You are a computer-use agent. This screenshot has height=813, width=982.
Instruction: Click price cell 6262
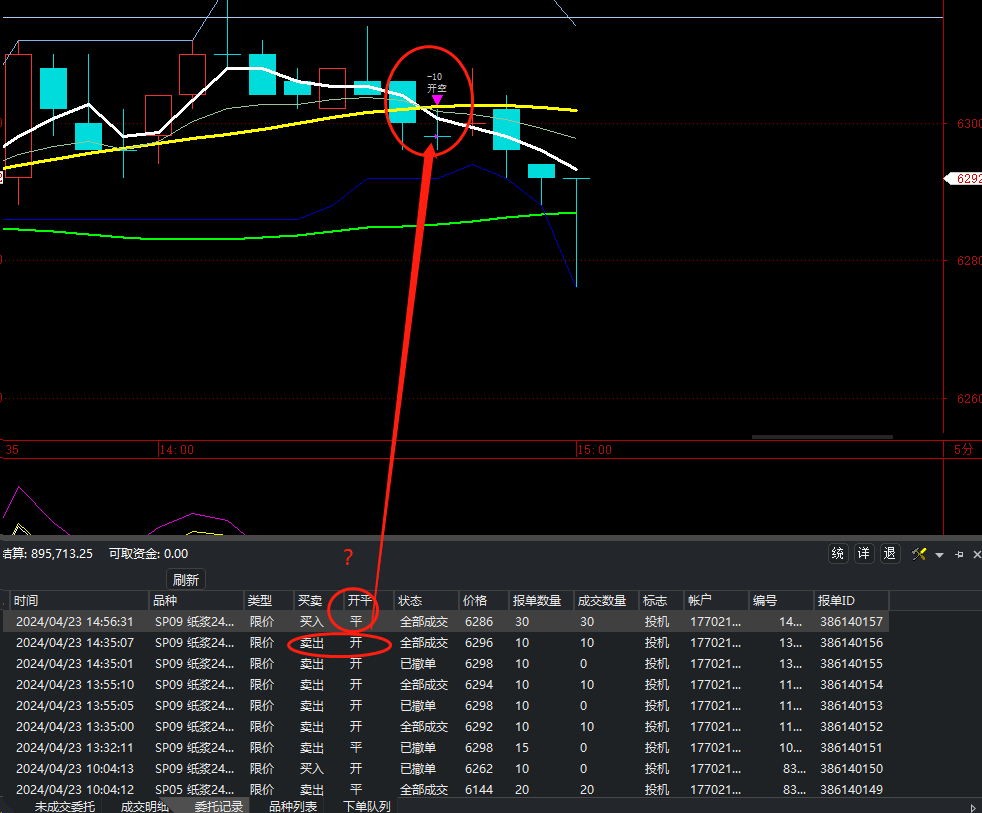click(x=478, y=769)
